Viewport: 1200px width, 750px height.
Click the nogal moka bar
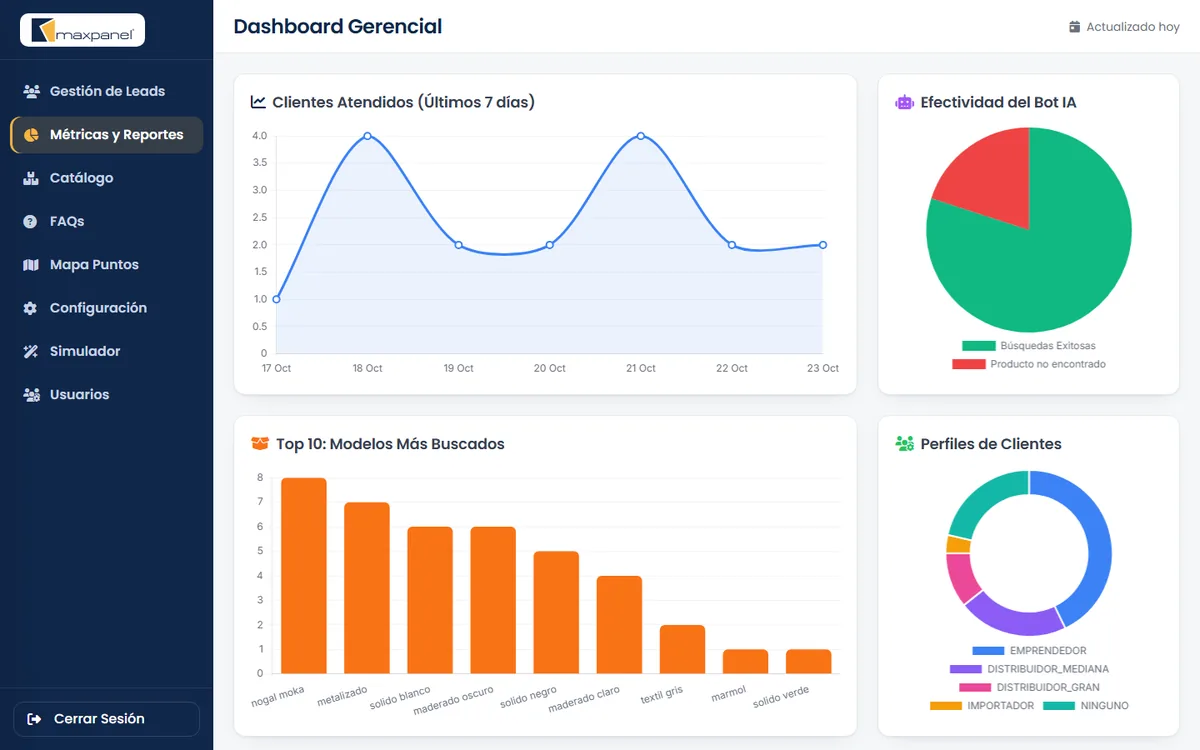point(304,576)
